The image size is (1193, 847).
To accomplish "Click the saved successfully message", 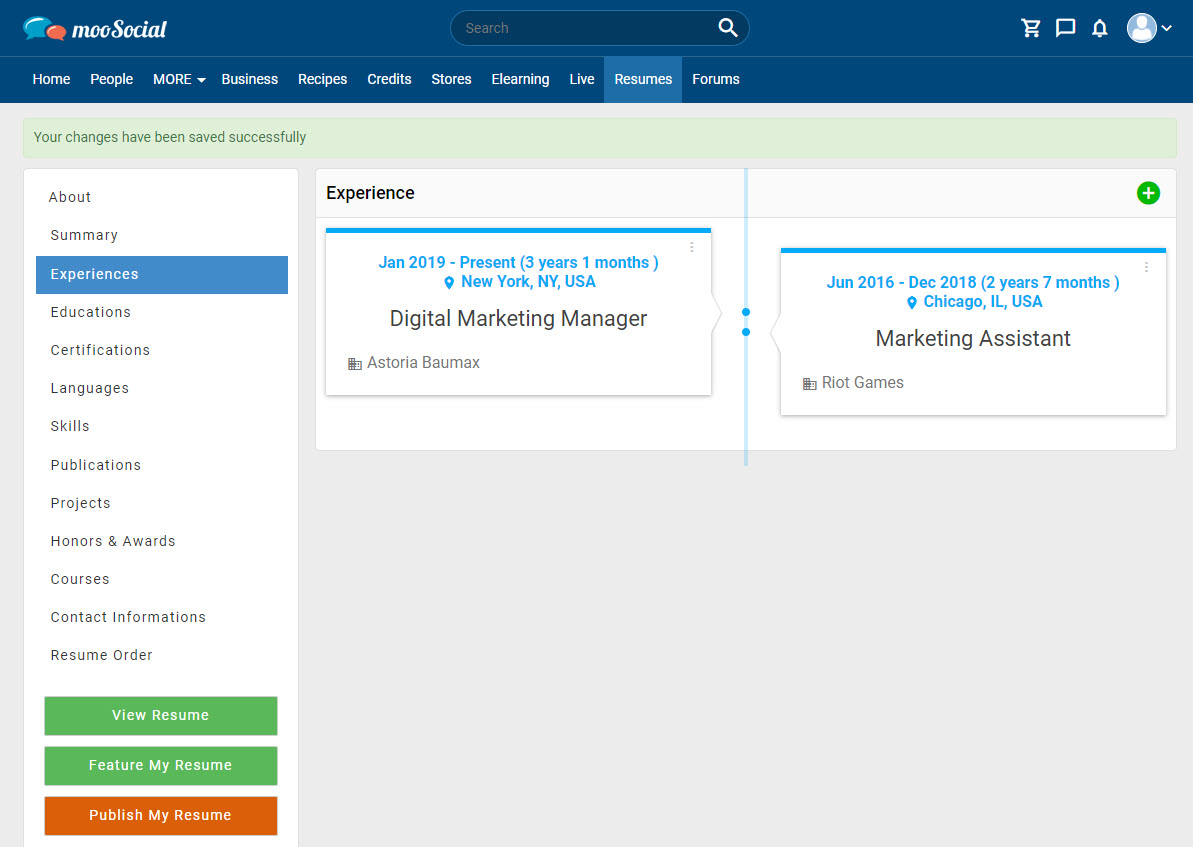I will click(170, 137).
